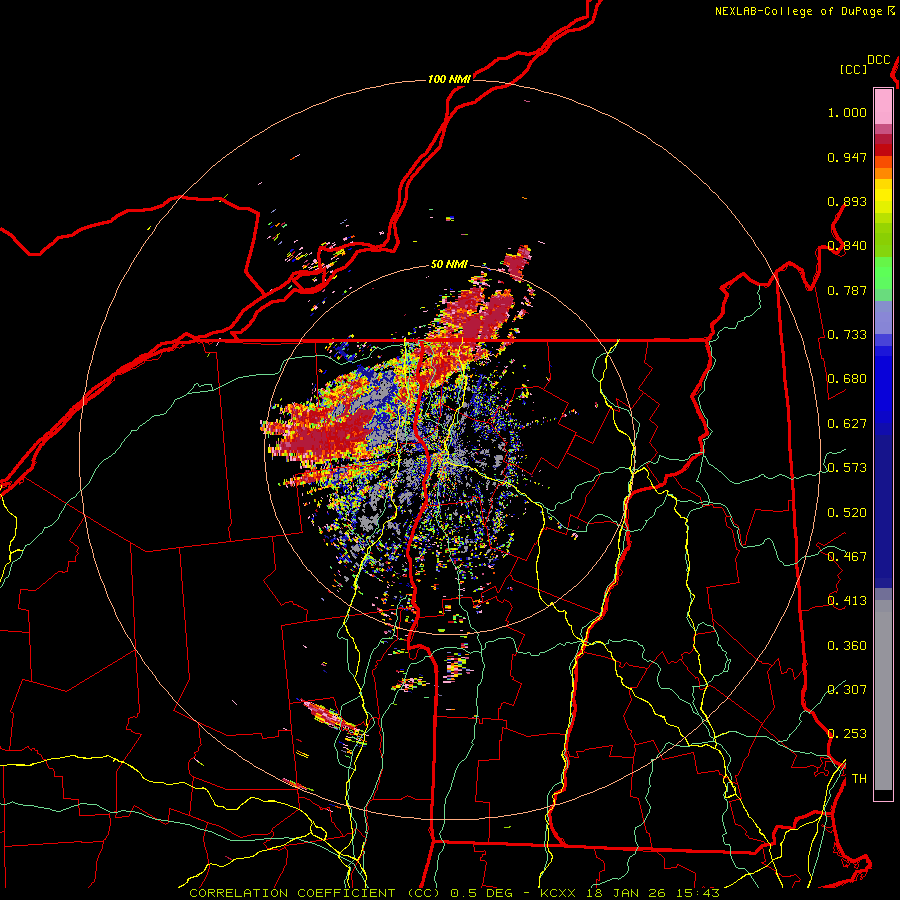Pick the red swatch on the color bar

tap(883, 150)
